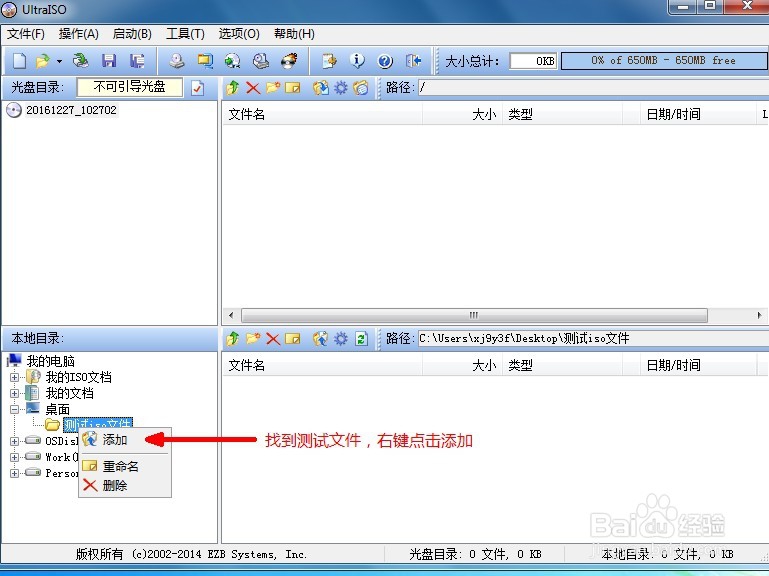This screenshot has width=769, height=576.
Task: Click New Folder in local pane toolbar
Action: (x=253, y=339)
